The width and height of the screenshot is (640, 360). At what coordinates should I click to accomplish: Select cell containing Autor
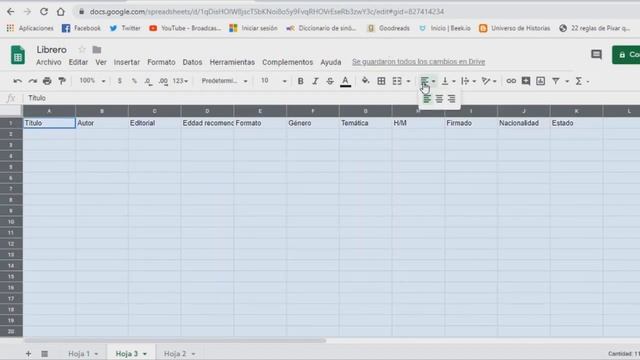[x=102, y=123]
